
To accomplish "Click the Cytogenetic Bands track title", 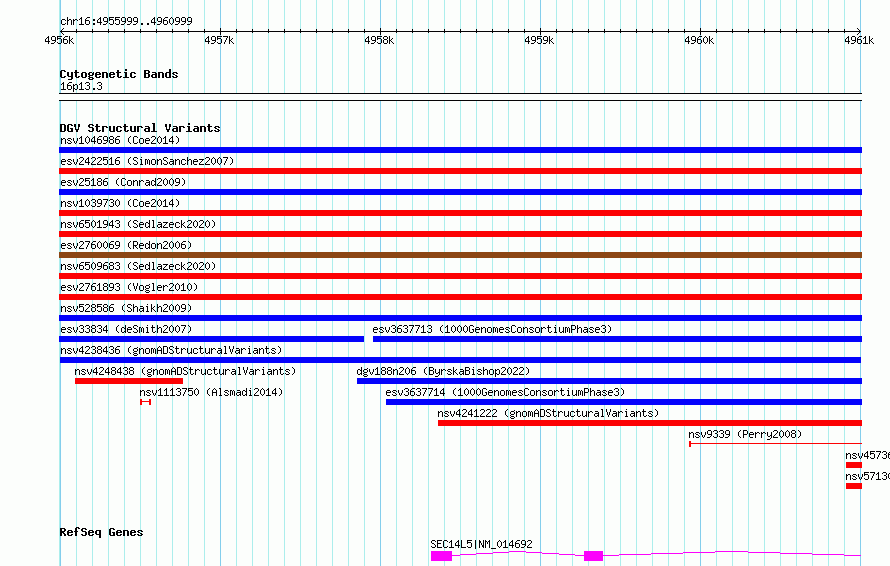I will point(119,74).
